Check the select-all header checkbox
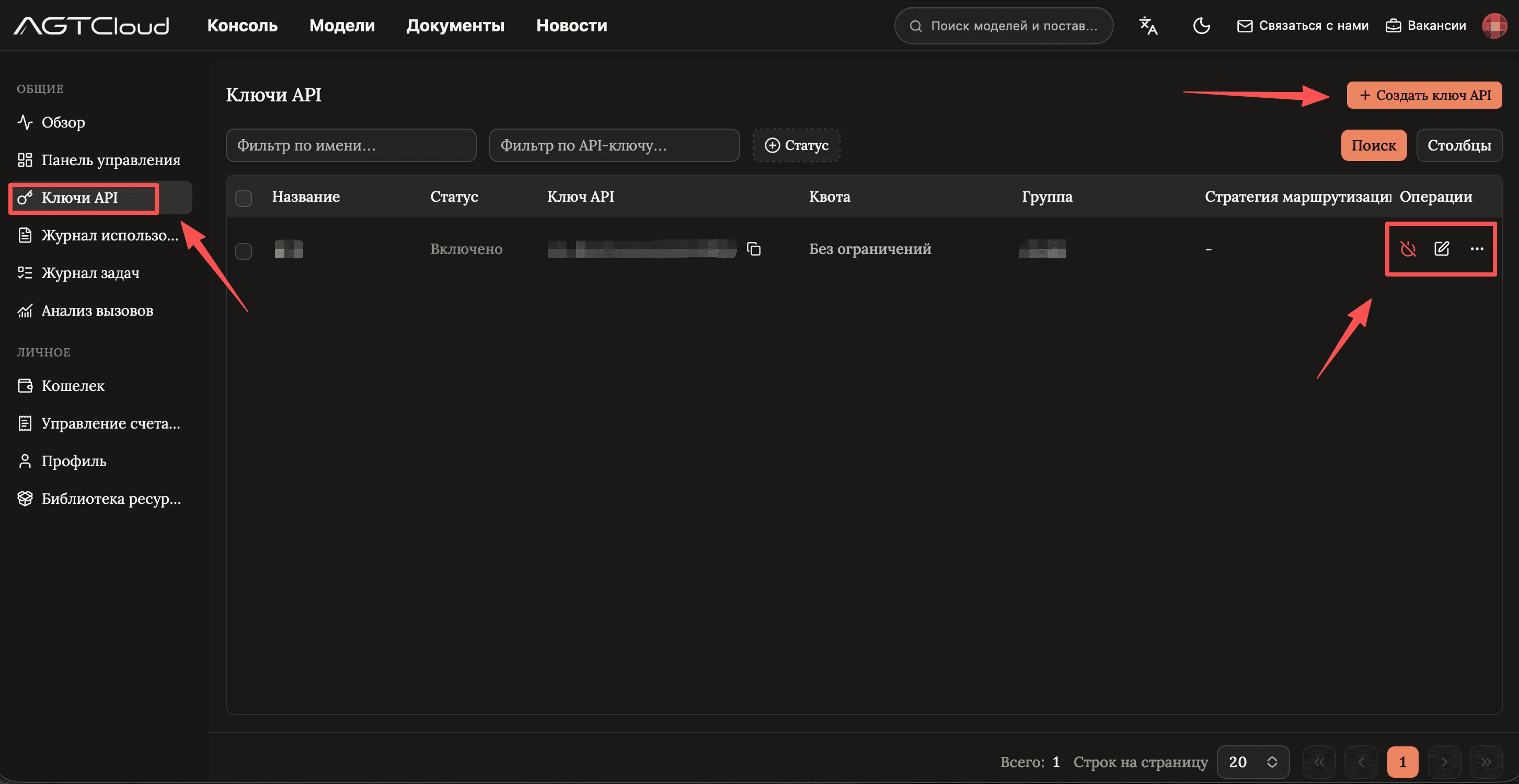This screenshot has height=784, width=1519. click(244, 198)
